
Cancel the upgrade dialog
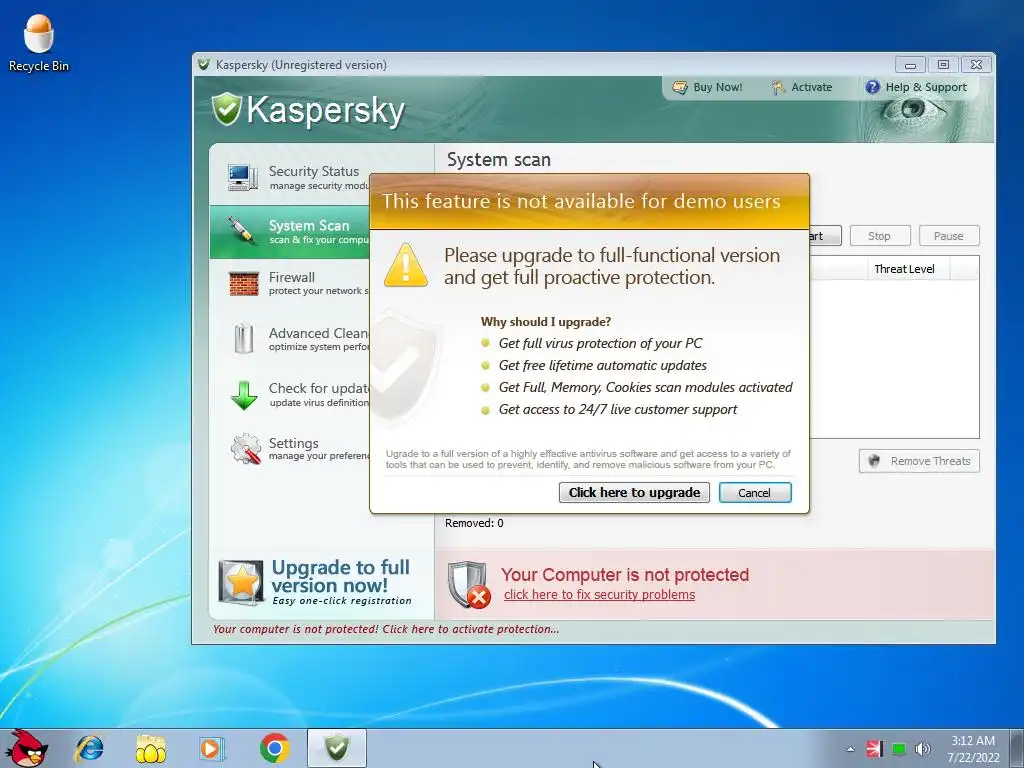(x=755, y=492)
